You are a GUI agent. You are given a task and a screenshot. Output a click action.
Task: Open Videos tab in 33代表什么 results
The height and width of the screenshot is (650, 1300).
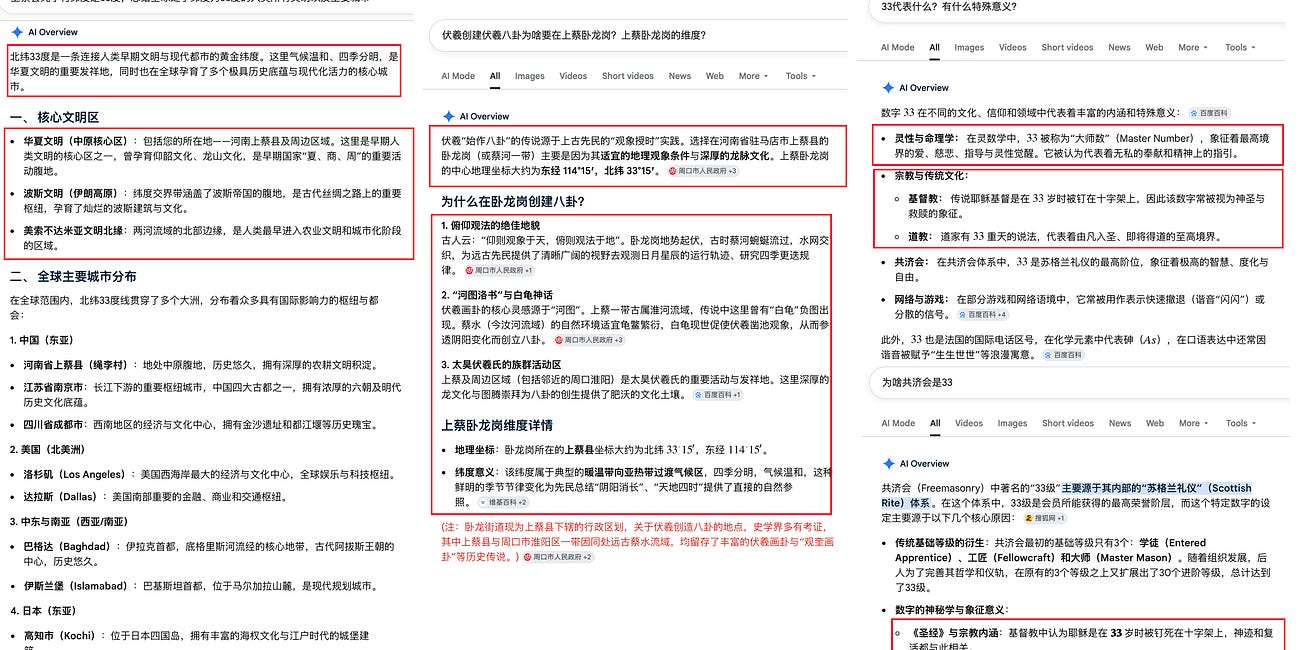click(x=1013, y=47)
